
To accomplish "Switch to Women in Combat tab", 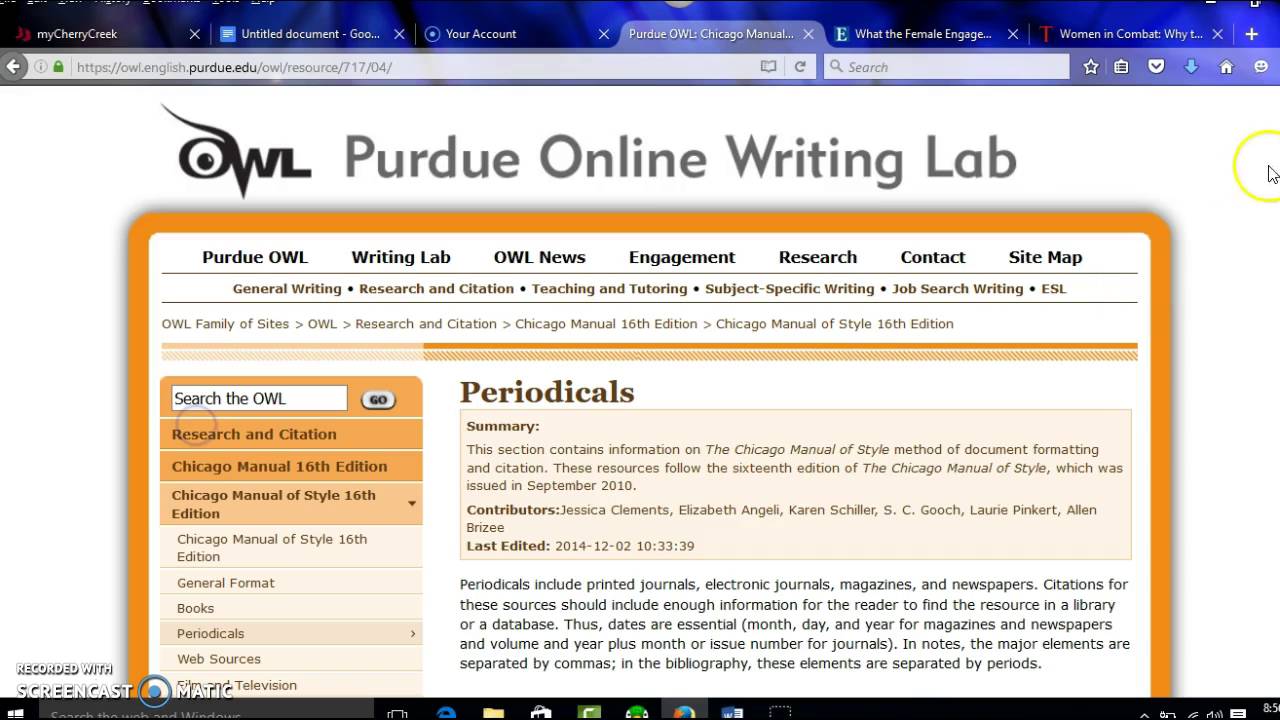I will coord(1130,34).
